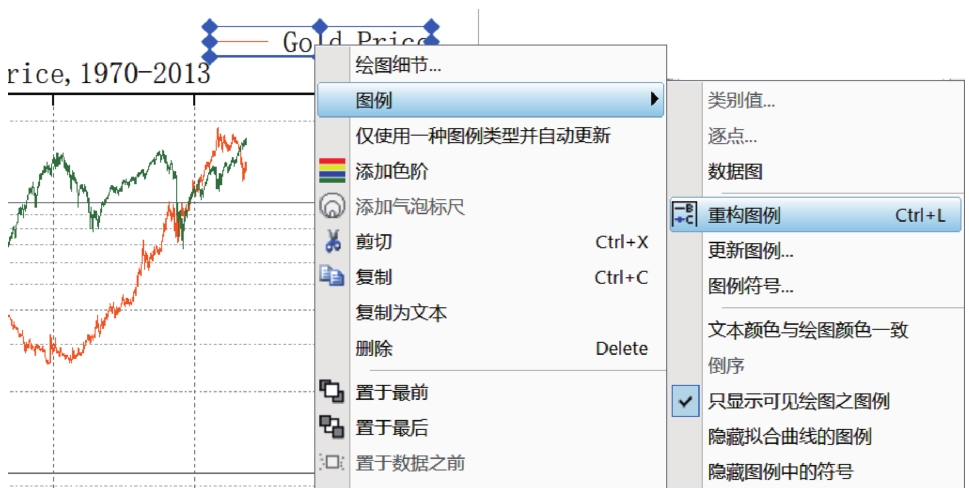Click the color scale icon beside 添加色阶
The width and height of the screenshot is (969, 491).
point(332,170)
